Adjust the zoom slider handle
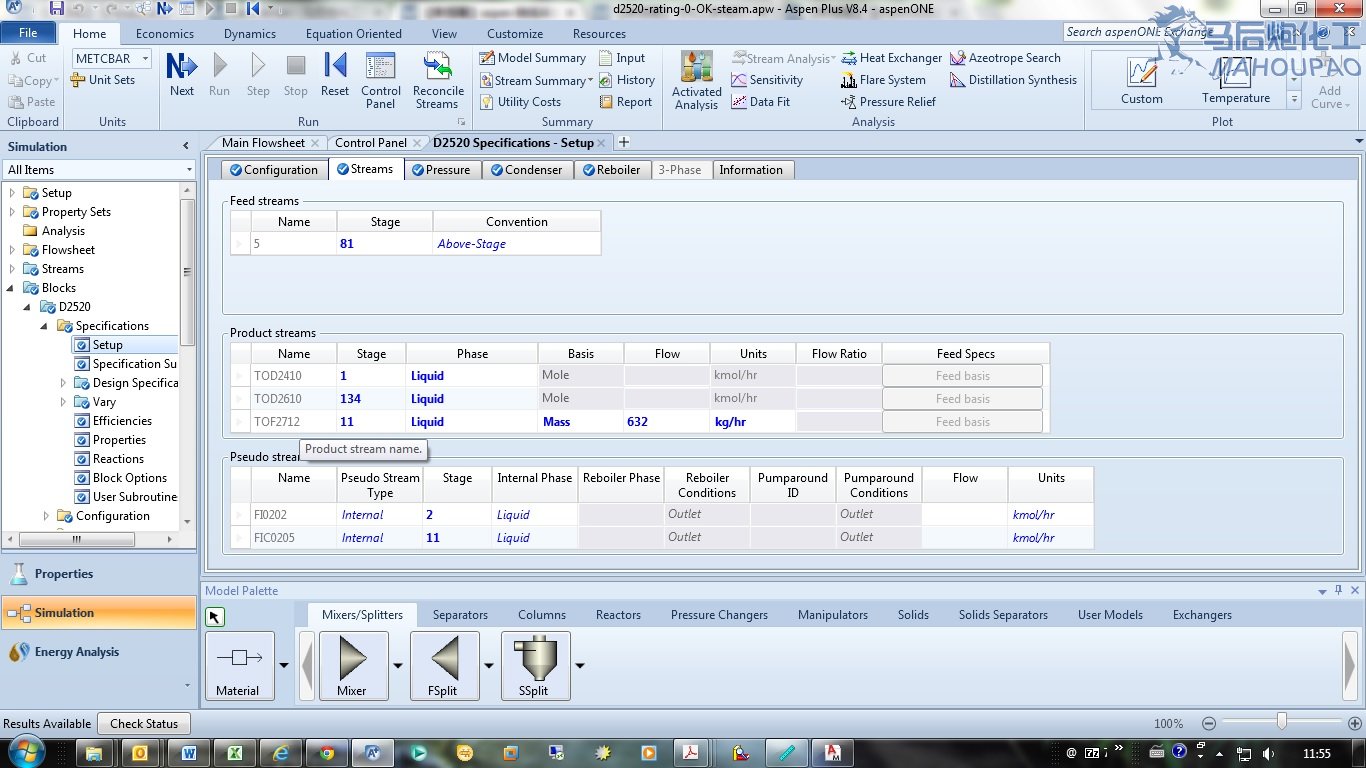Screen dimensions: 1366x768 [1281, 722]
